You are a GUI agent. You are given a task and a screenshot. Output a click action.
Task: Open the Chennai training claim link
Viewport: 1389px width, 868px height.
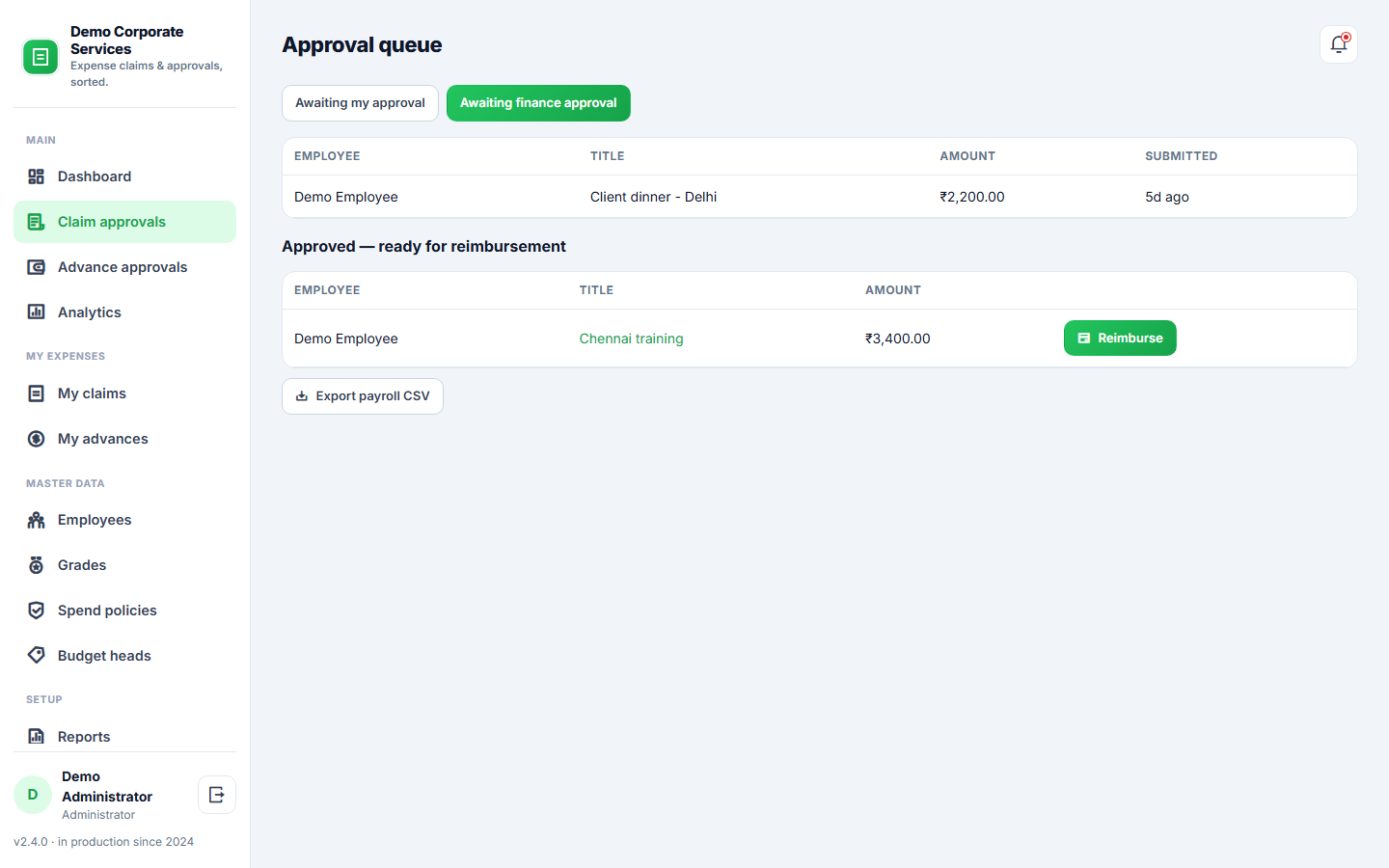click(x=631, y=339)
